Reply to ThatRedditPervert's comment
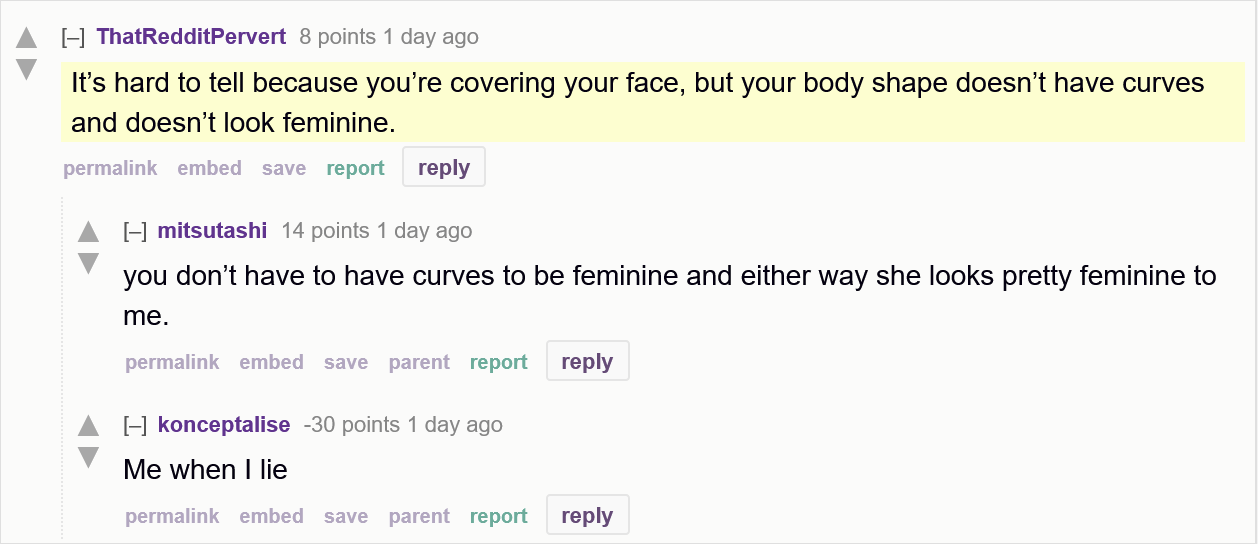1258x544 pixels. [444, 168]
